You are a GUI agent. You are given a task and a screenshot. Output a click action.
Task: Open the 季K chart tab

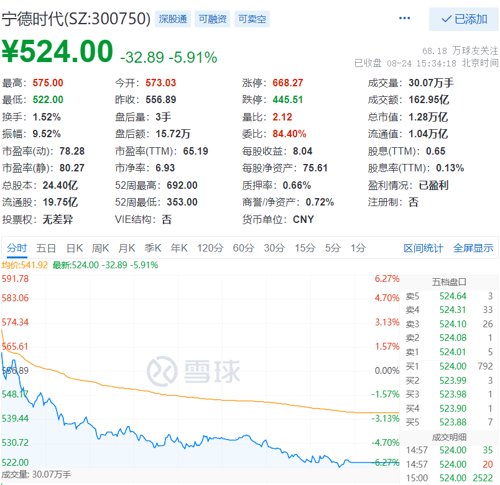(x=153, y=248)
